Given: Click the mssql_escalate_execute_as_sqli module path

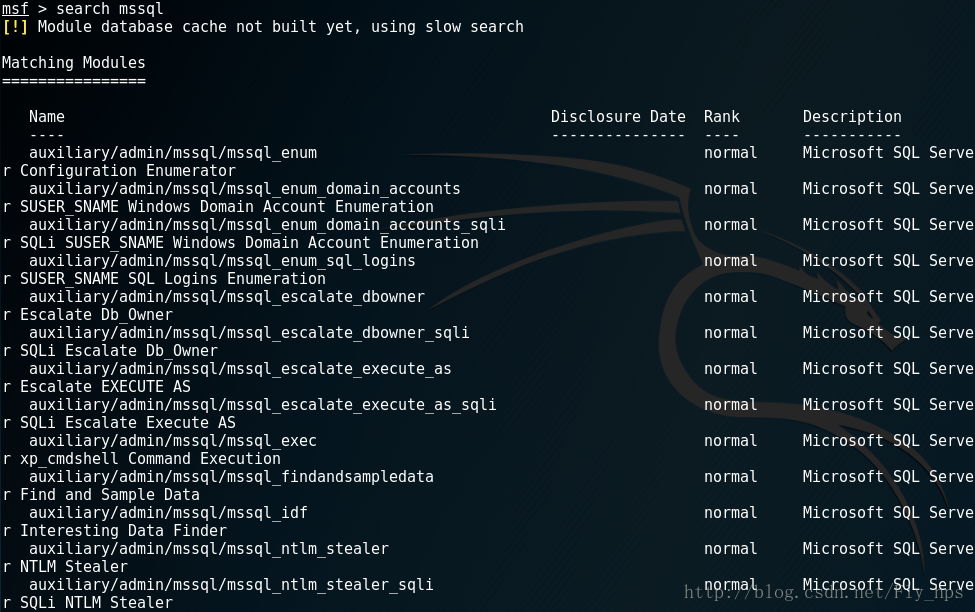Looking at the screenshot, I should 262,406.
